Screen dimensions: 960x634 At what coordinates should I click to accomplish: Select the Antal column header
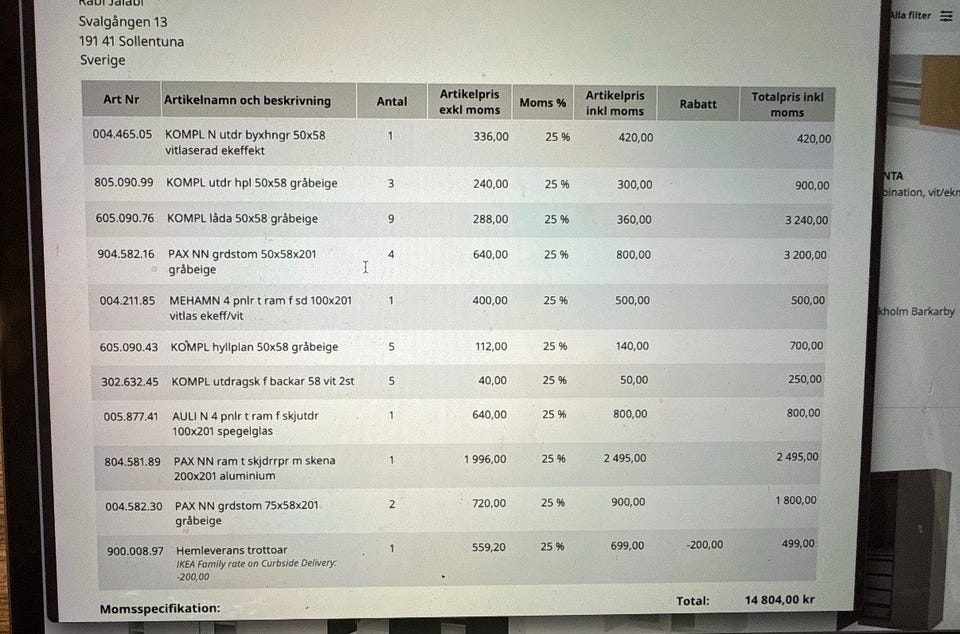coord(391,101)
